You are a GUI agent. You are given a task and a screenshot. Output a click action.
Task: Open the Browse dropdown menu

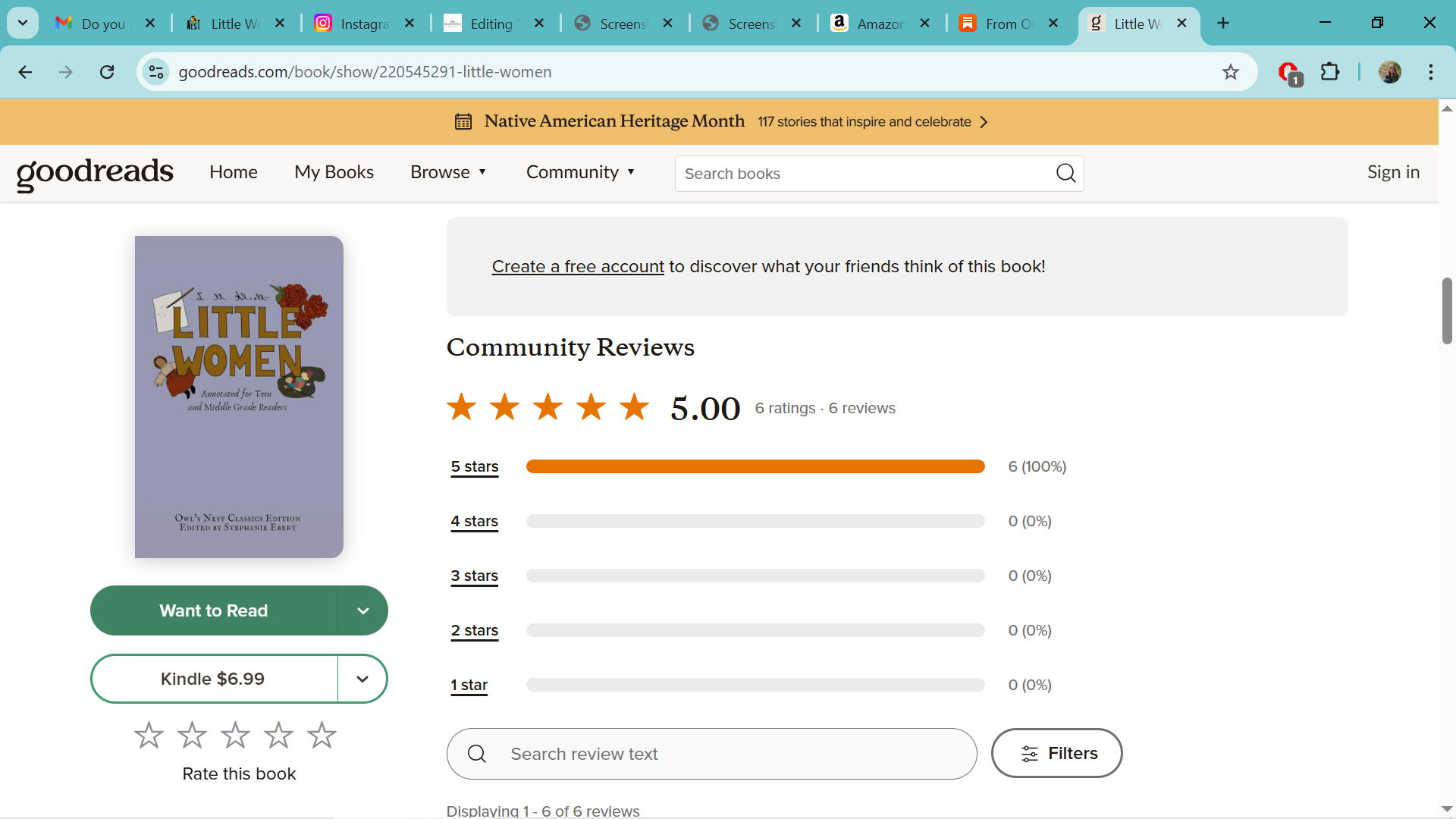coord(448,172)
